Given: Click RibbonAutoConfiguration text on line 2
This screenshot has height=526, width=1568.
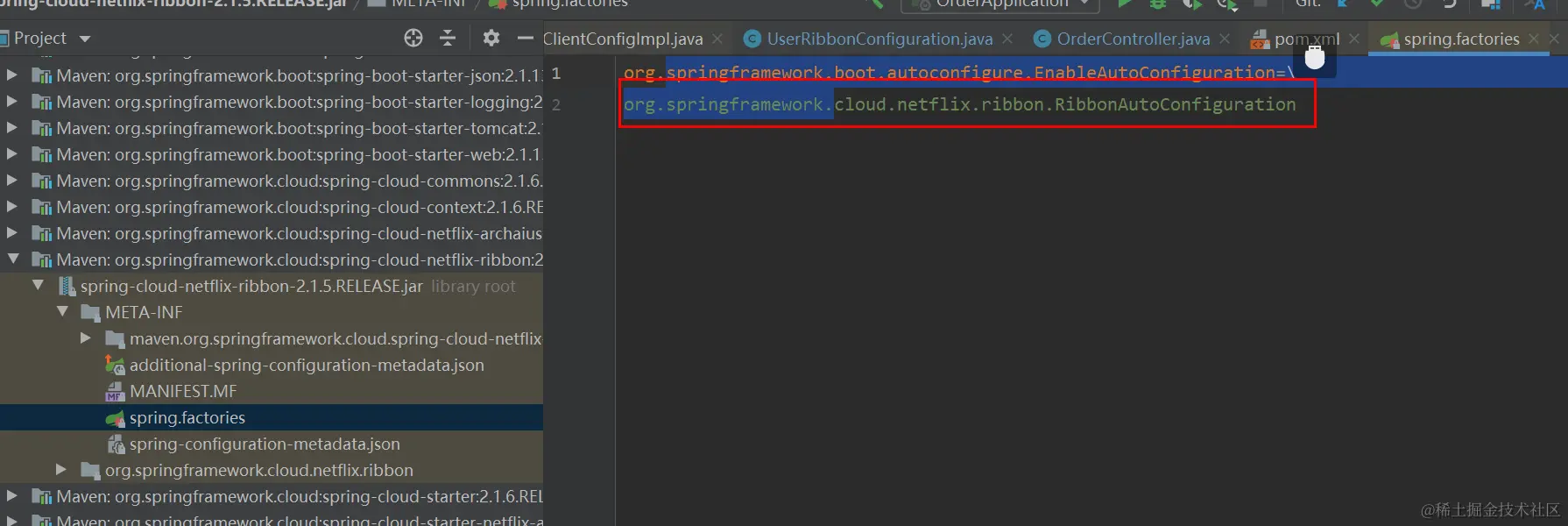Looking at the screenshot, I should click(1175, 104).
